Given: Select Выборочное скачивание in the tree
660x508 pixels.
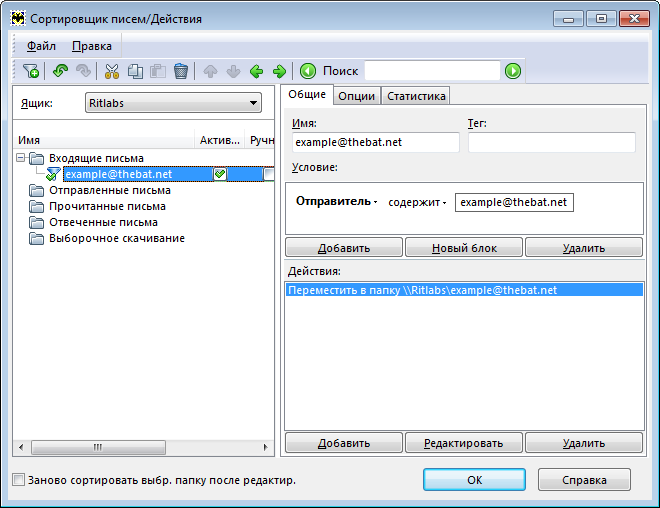Looking at the screenshot, I should click(x=117, y=238).
